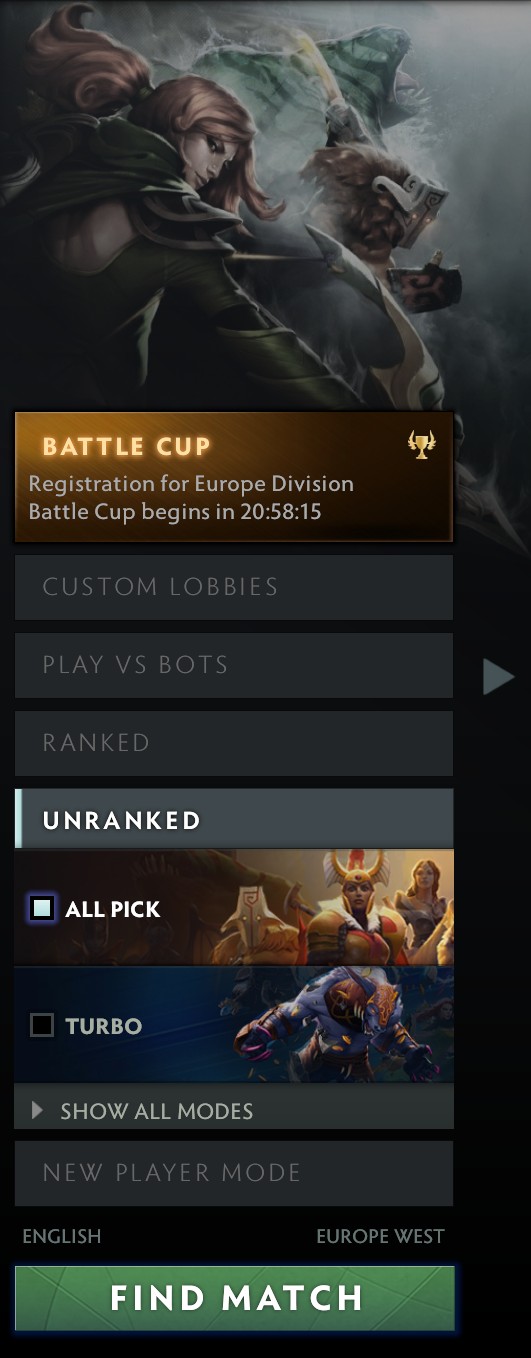The height and width of the screenshot is (1358, 531).
Task: Open the Play vs Bots option
Action: click(234, 665)
